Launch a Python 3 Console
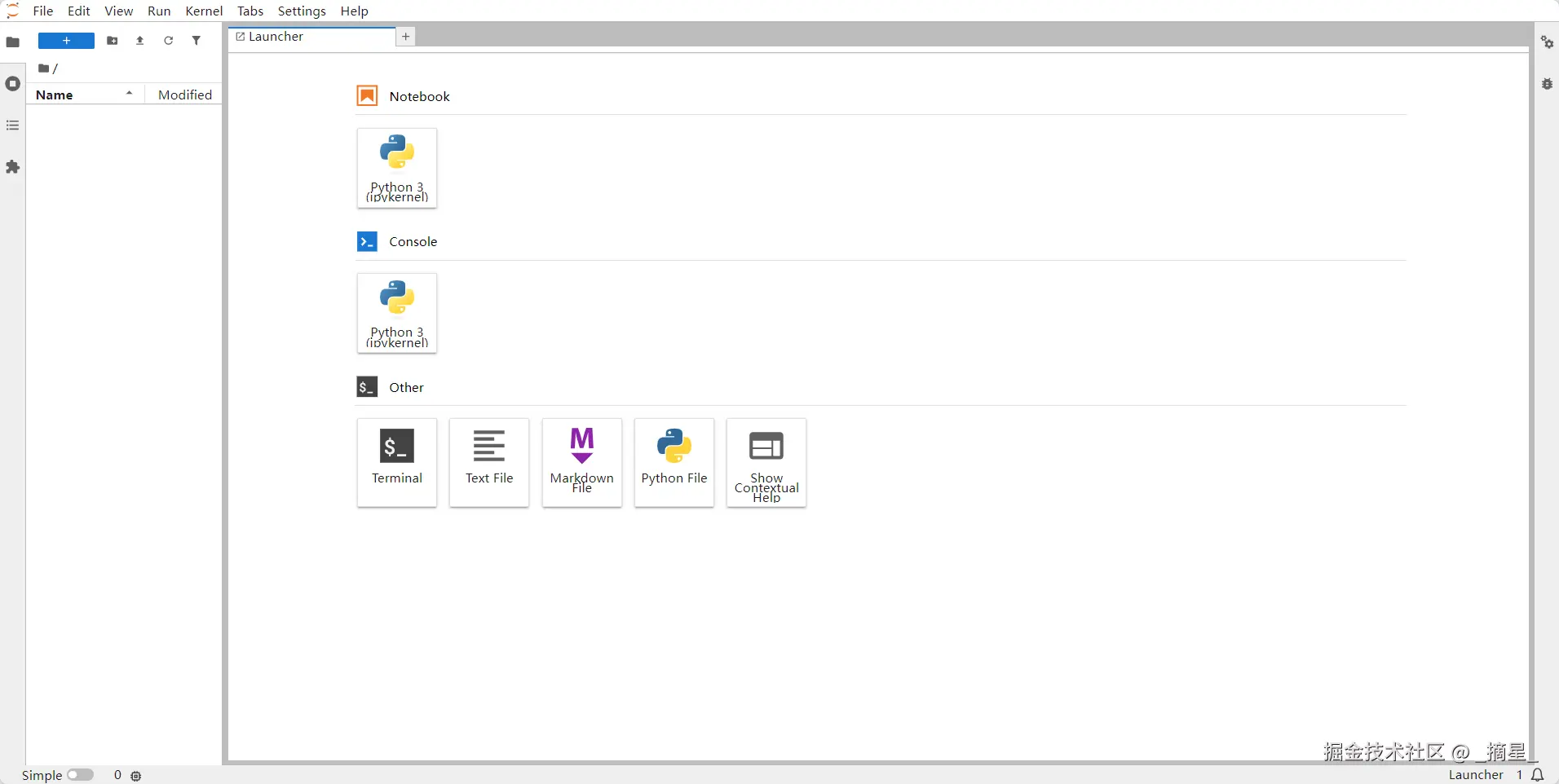 pyautogui.click(x=397, y=313)
